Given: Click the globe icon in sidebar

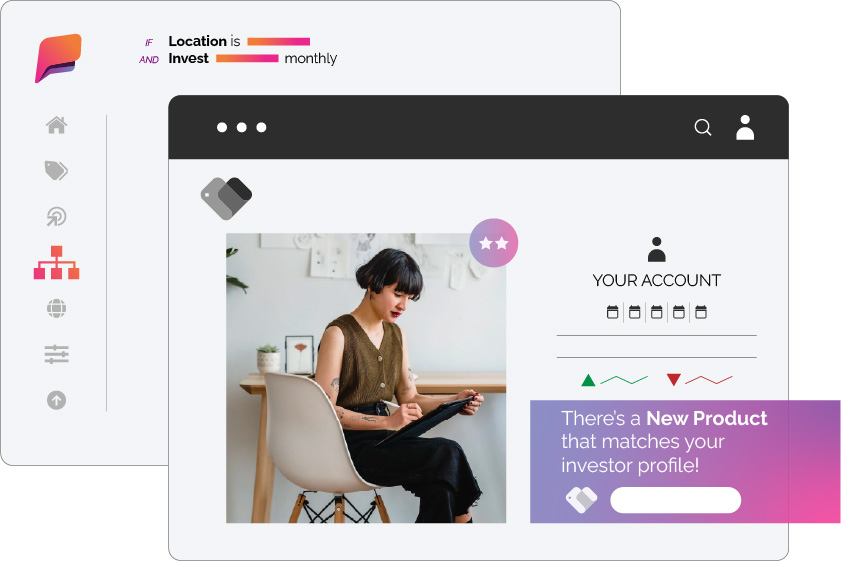Looking at the screenshot, I should 56,308.
